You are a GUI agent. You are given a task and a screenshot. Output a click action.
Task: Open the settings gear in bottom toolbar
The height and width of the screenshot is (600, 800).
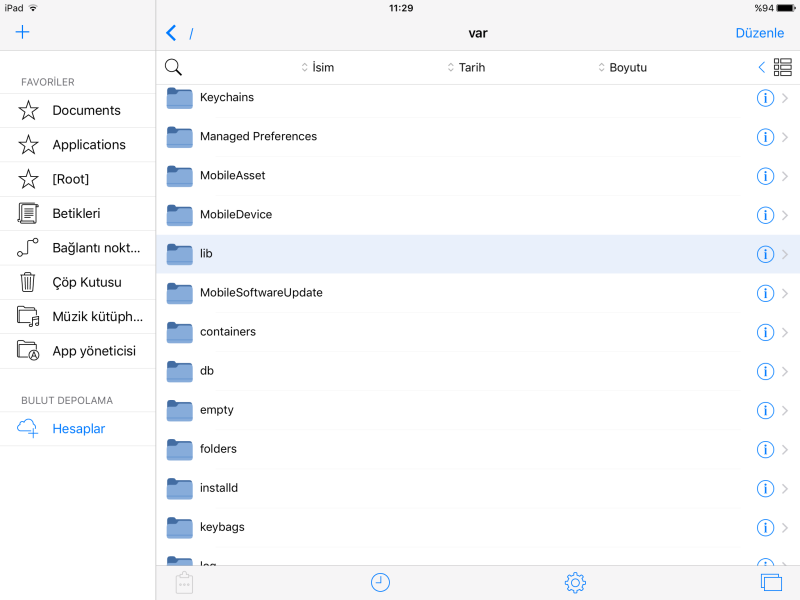pyautogui.click(x=574, y=582)
